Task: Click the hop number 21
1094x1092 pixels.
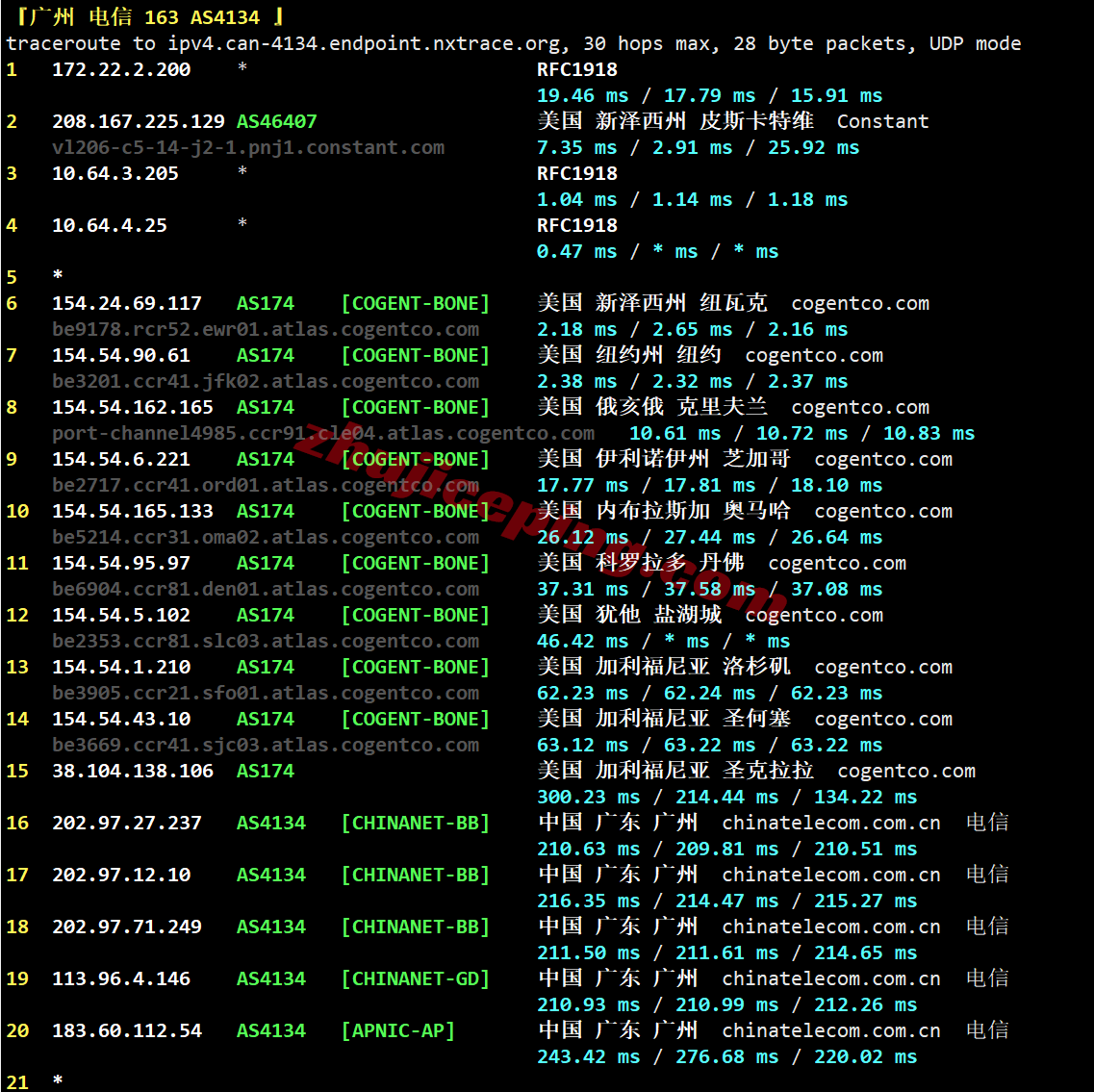Action: (x=17, y=1082)
